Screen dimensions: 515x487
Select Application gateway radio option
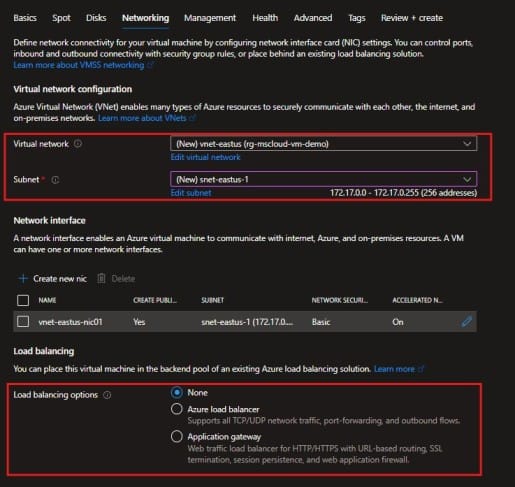(177, 436)
